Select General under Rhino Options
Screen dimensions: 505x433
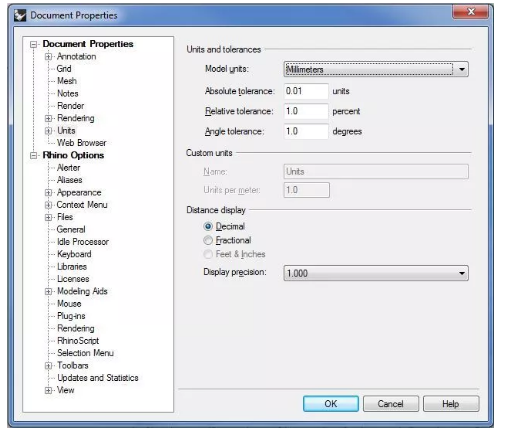tap(71, 230)
